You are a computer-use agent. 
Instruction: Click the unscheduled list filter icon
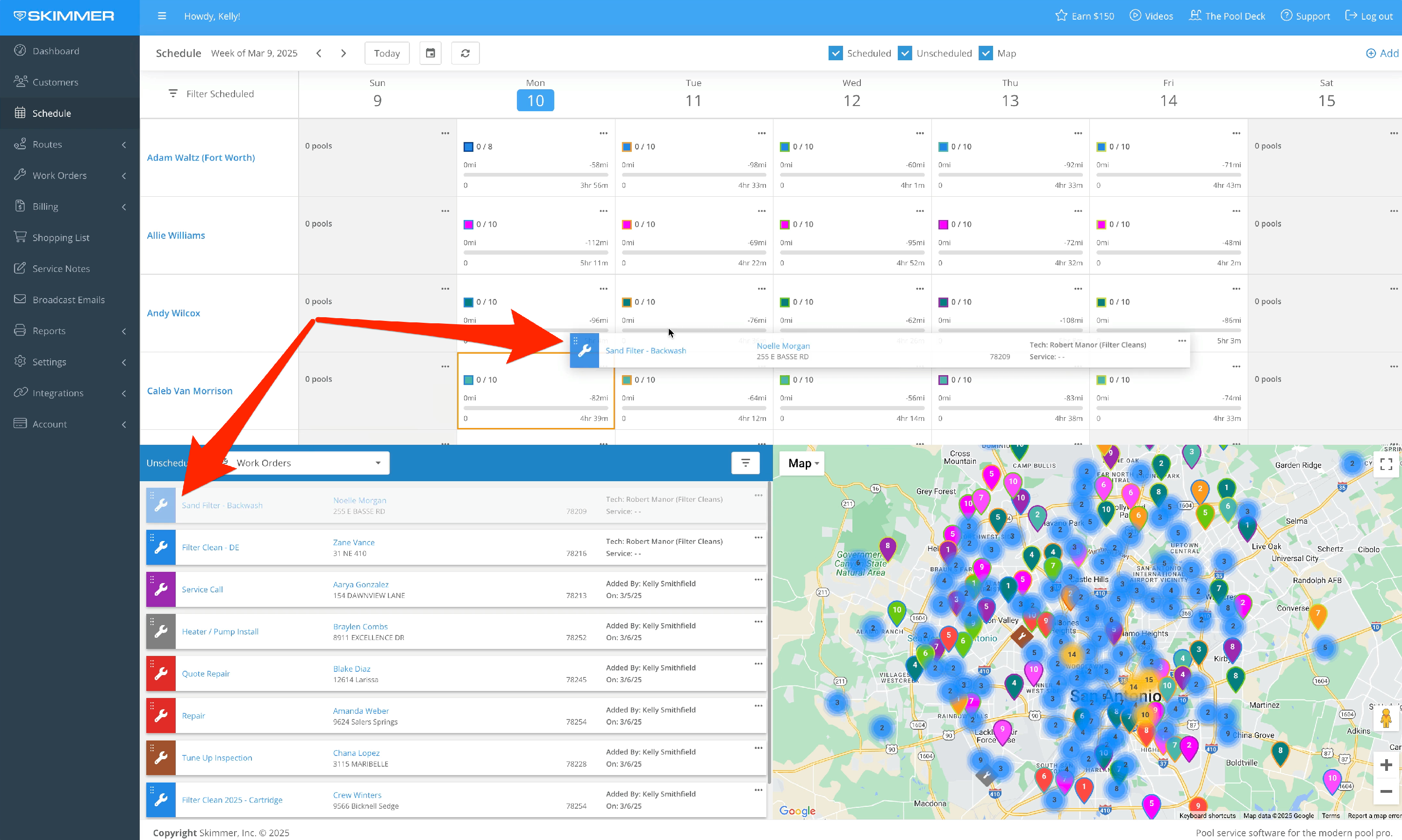(x=745, y=463)
